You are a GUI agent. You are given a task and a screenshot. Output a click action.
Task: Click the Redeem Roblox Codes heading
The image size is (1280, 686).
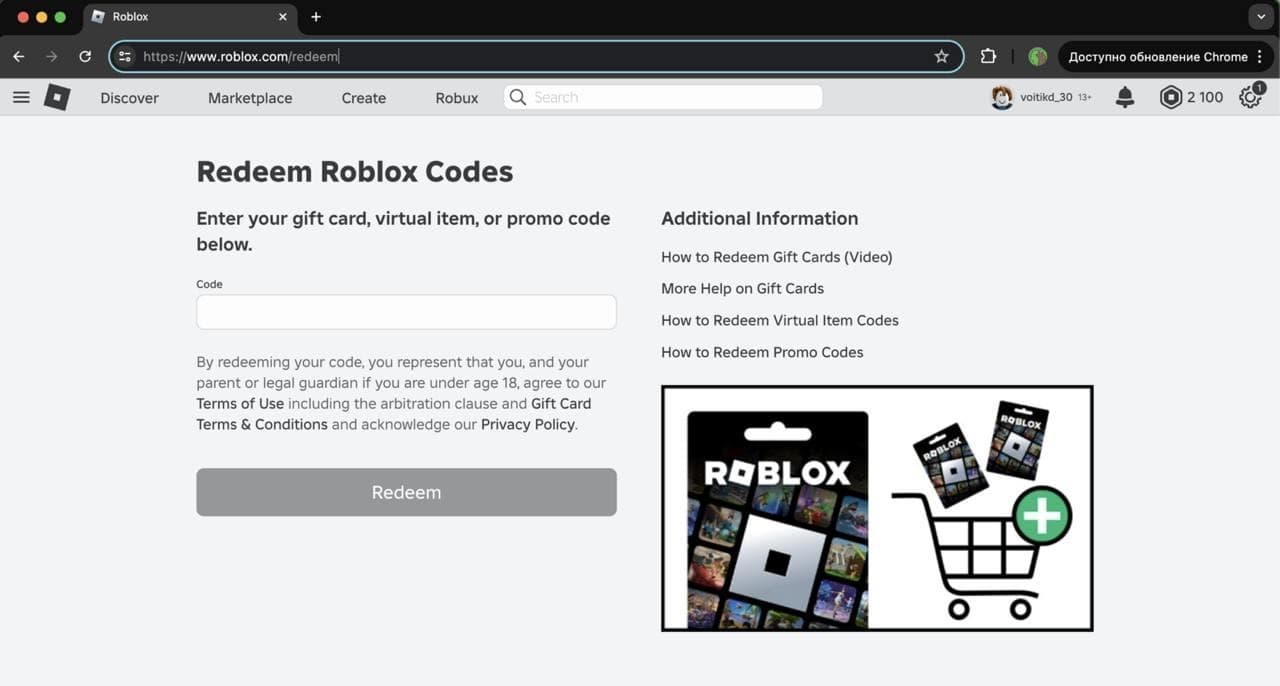point(355,172)
